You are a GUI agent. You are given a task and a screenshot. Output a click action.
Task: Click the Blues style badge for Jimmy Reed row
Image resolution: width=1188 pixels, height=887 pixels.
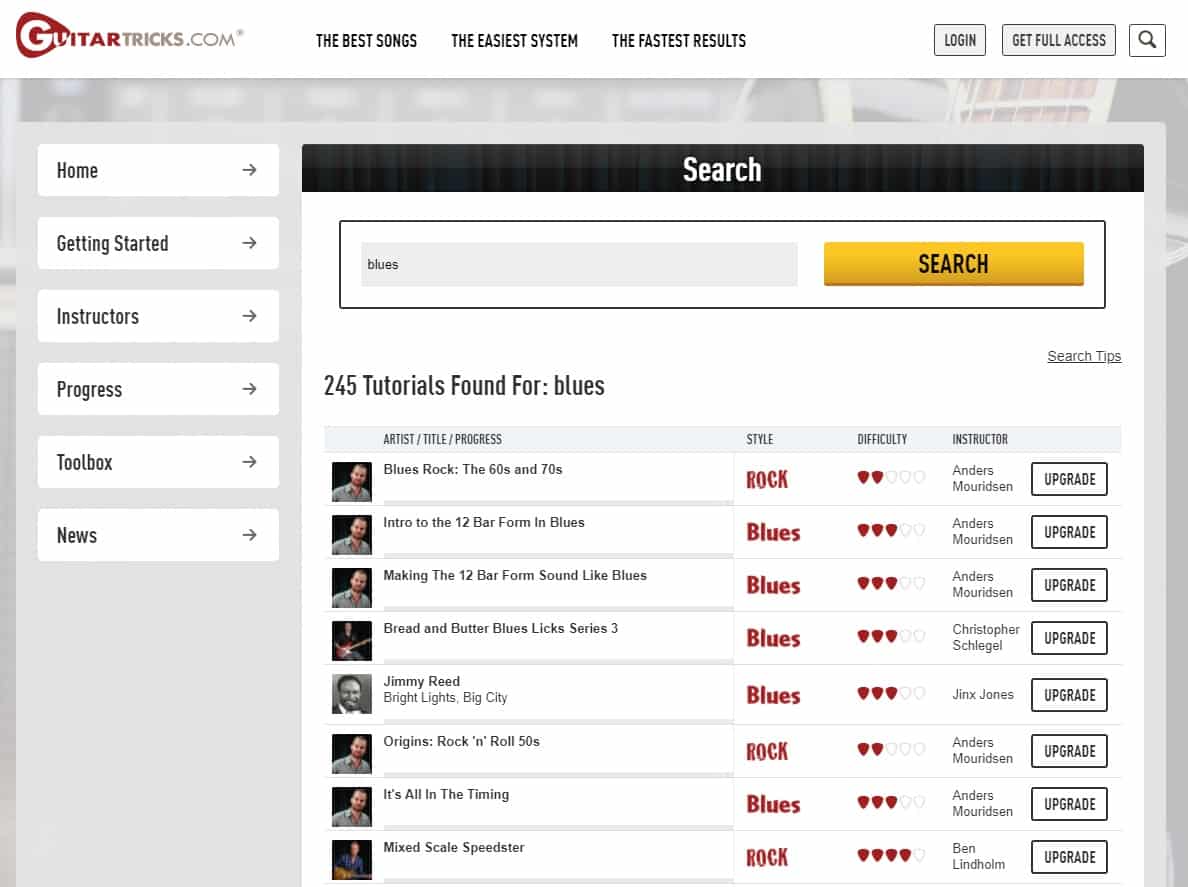tap(773, 695)
